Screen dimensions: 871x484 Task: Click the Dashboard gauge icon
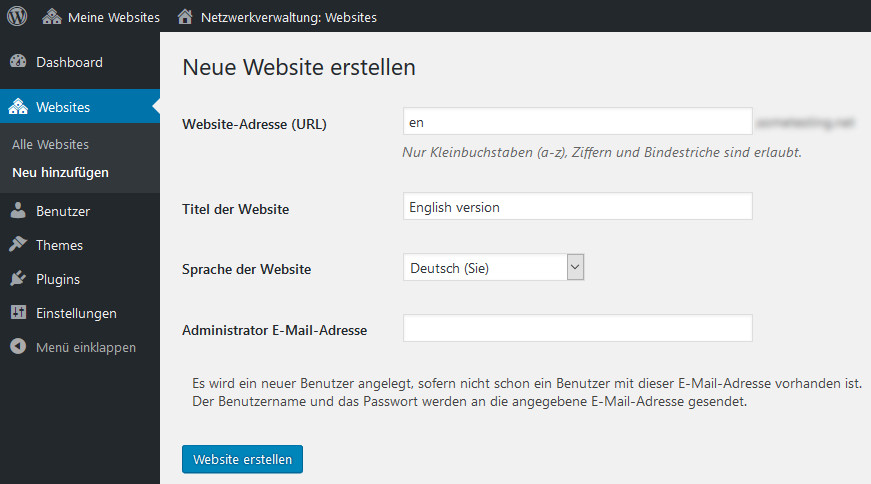click(x=18, y=62)
